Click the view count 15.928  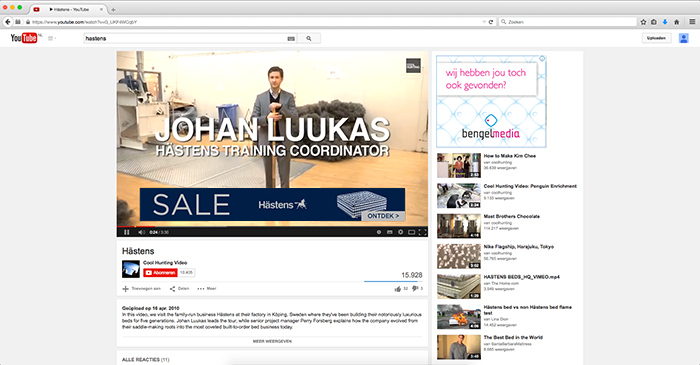pos(412,275)
